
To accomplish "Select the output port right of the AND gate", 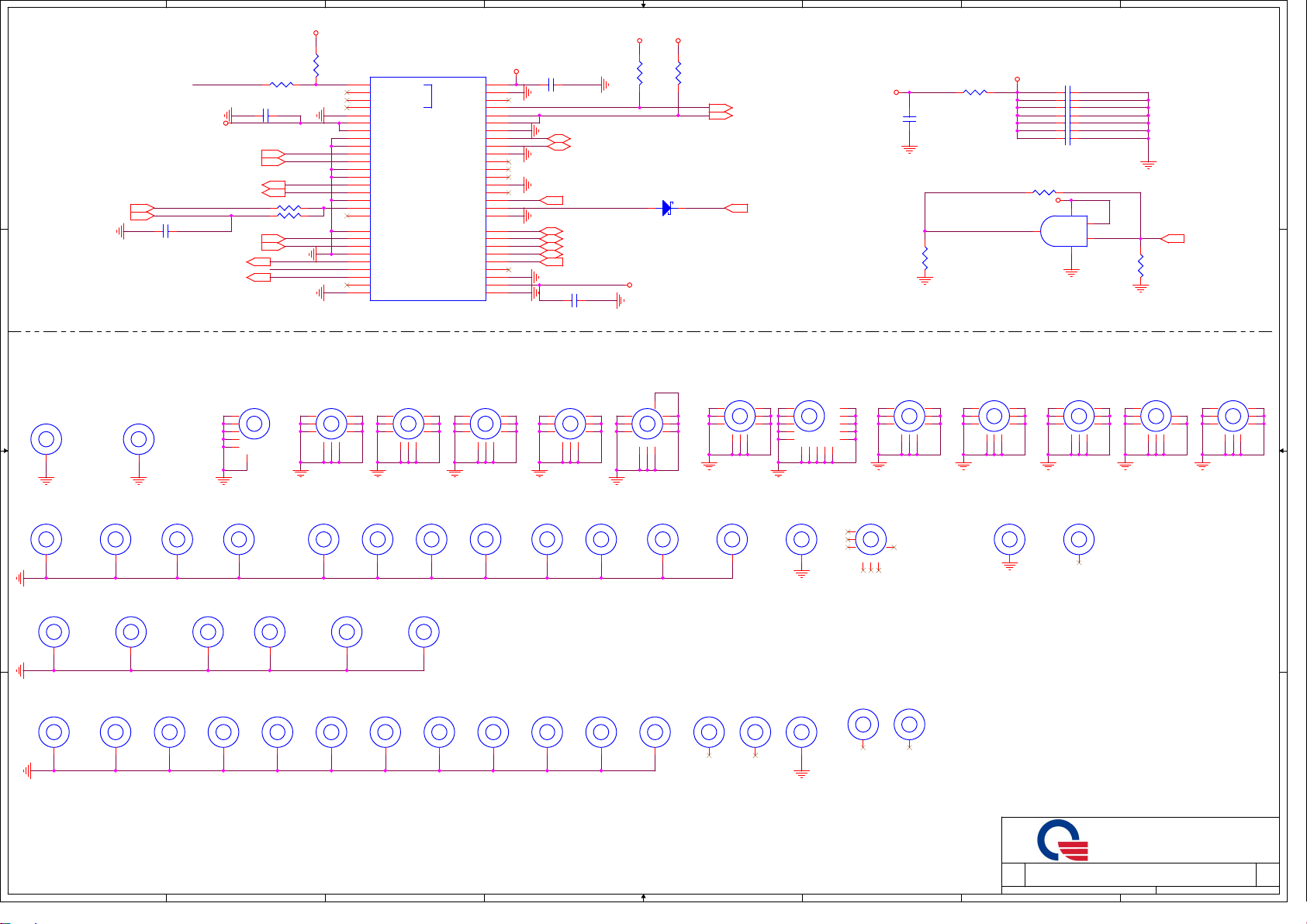I will point(1173,239).
